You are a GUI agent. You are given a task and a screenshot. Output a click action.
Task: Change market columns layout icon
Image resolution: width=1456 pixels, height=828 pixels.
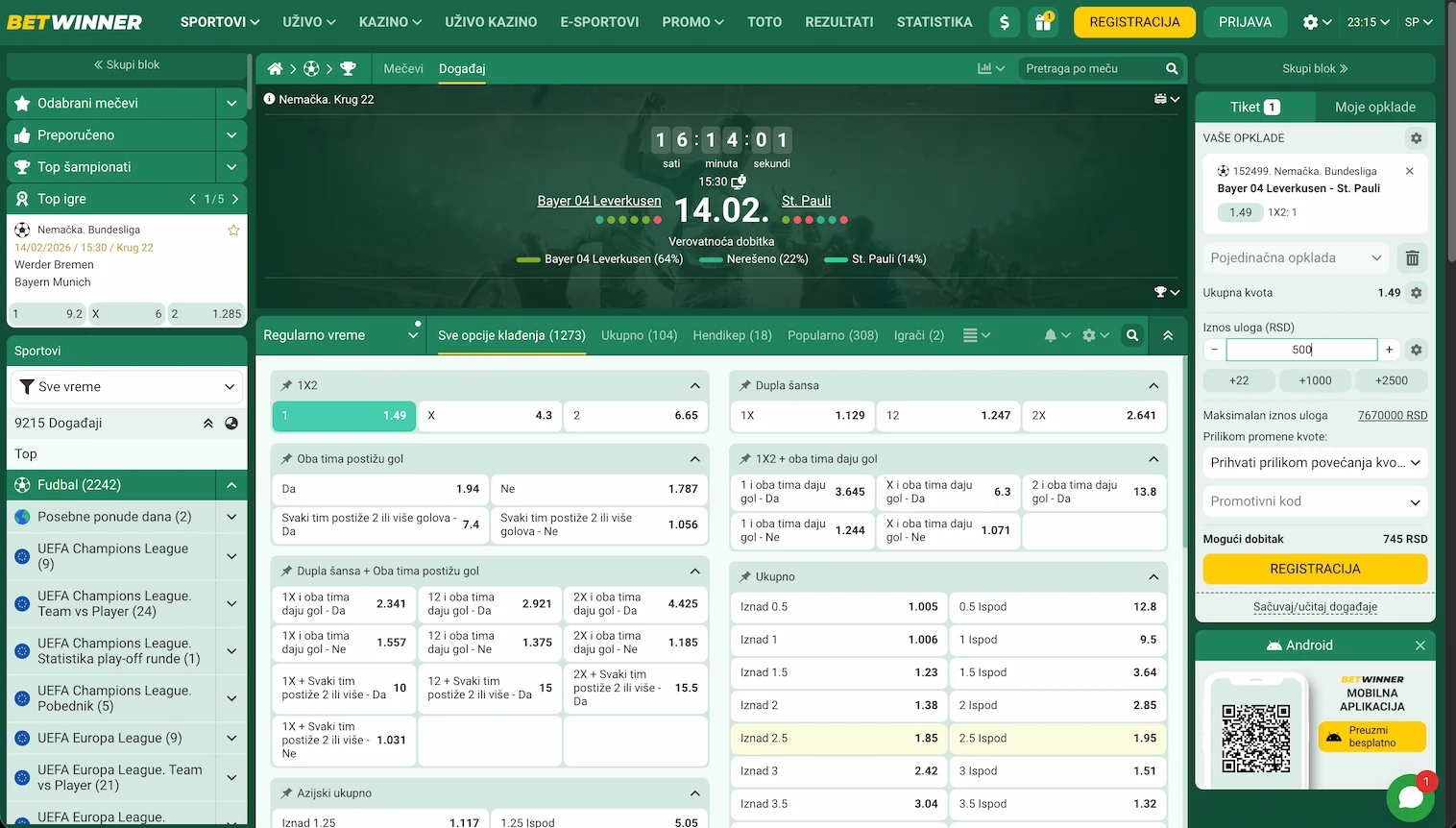976,335
